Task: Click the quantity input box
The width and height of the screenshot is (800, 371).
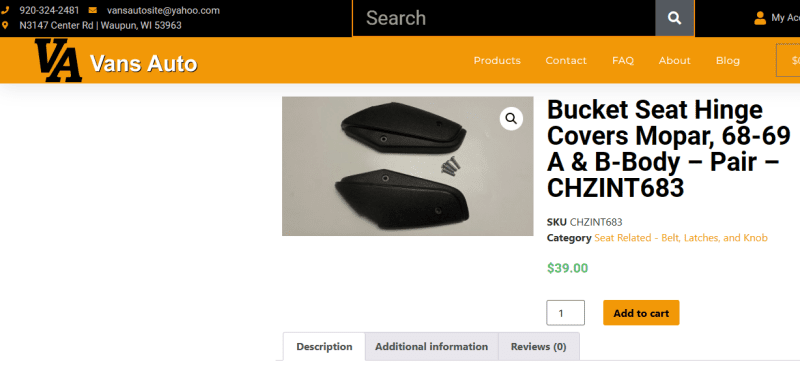Action: tap(565, 313)
